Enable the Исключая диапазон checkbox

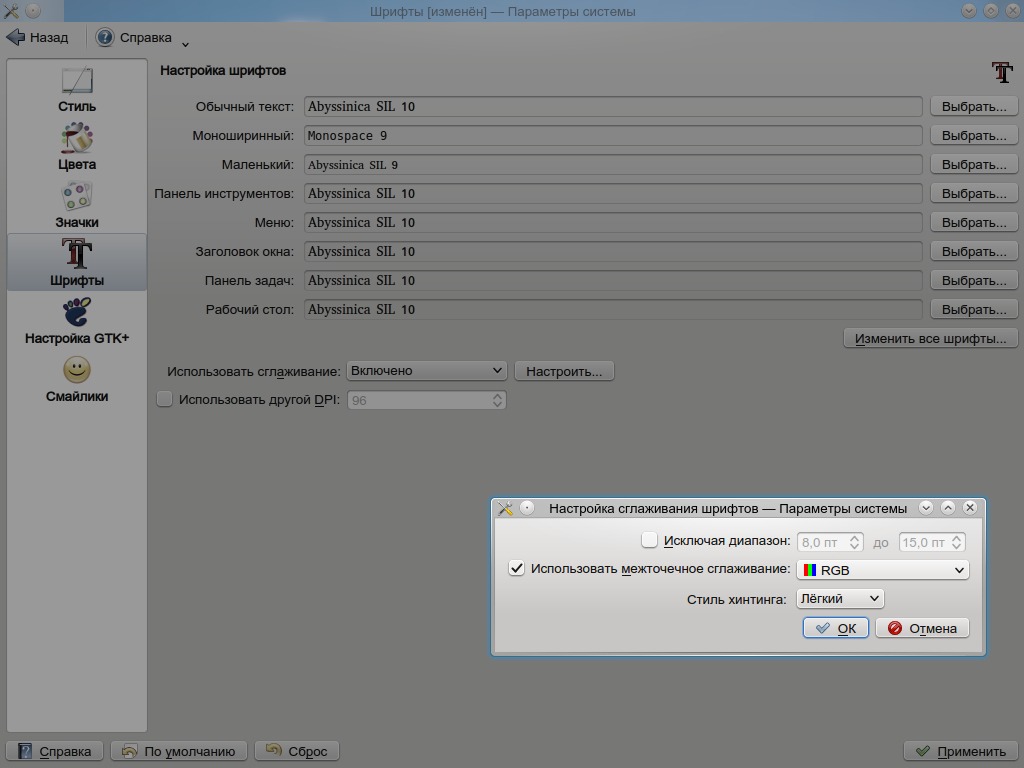tap(650, 541)
